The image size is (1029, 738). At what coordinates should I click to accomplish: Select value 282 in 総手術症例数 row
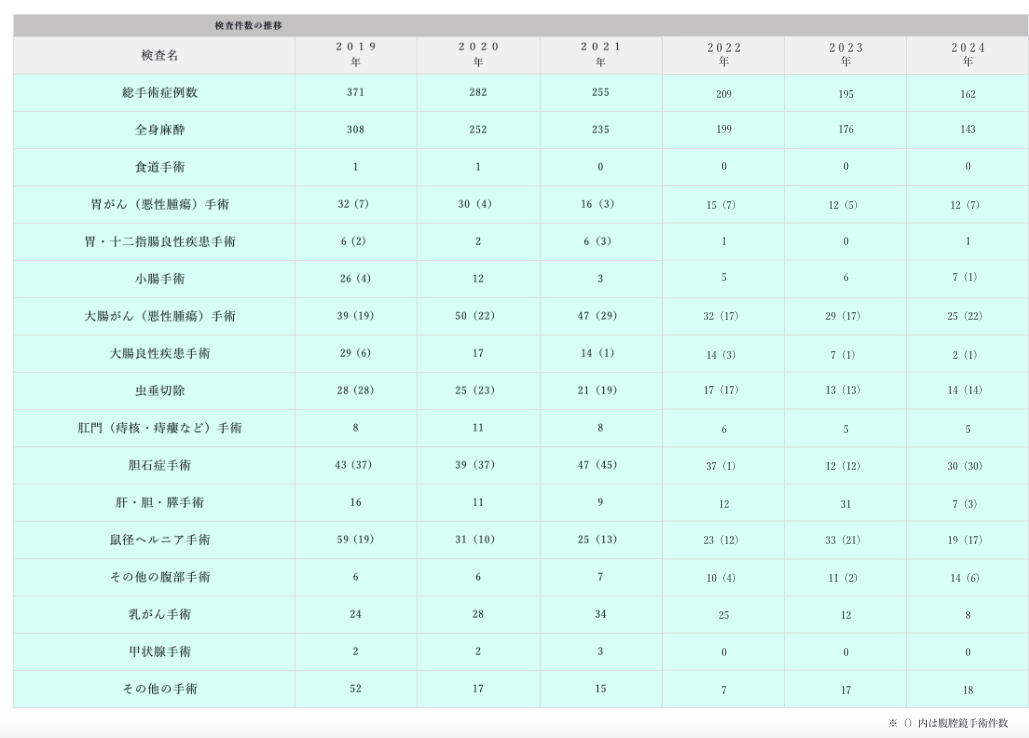(478, 92)
